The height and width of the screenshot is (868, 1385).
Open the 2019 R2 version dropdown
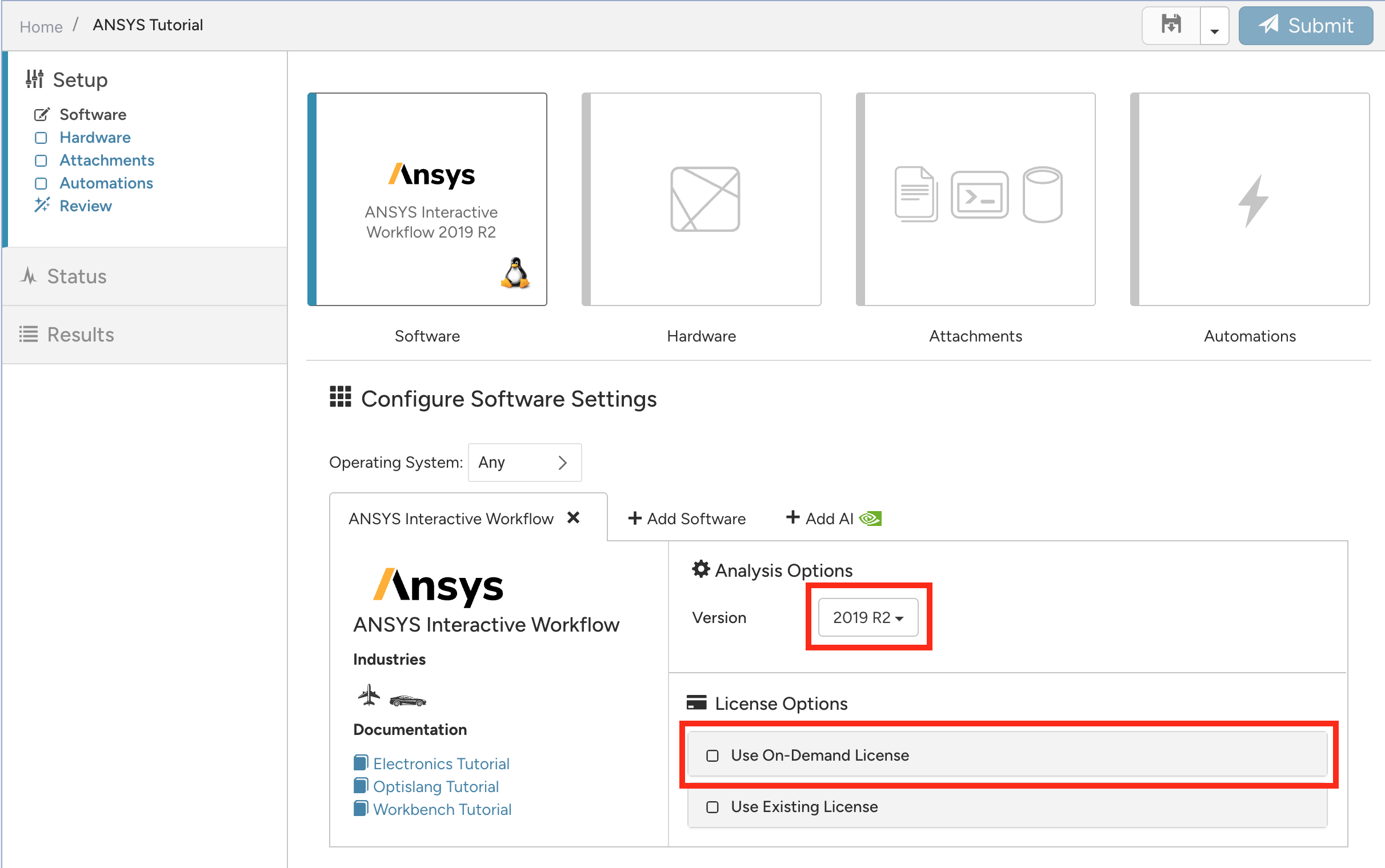coord(868,618)
